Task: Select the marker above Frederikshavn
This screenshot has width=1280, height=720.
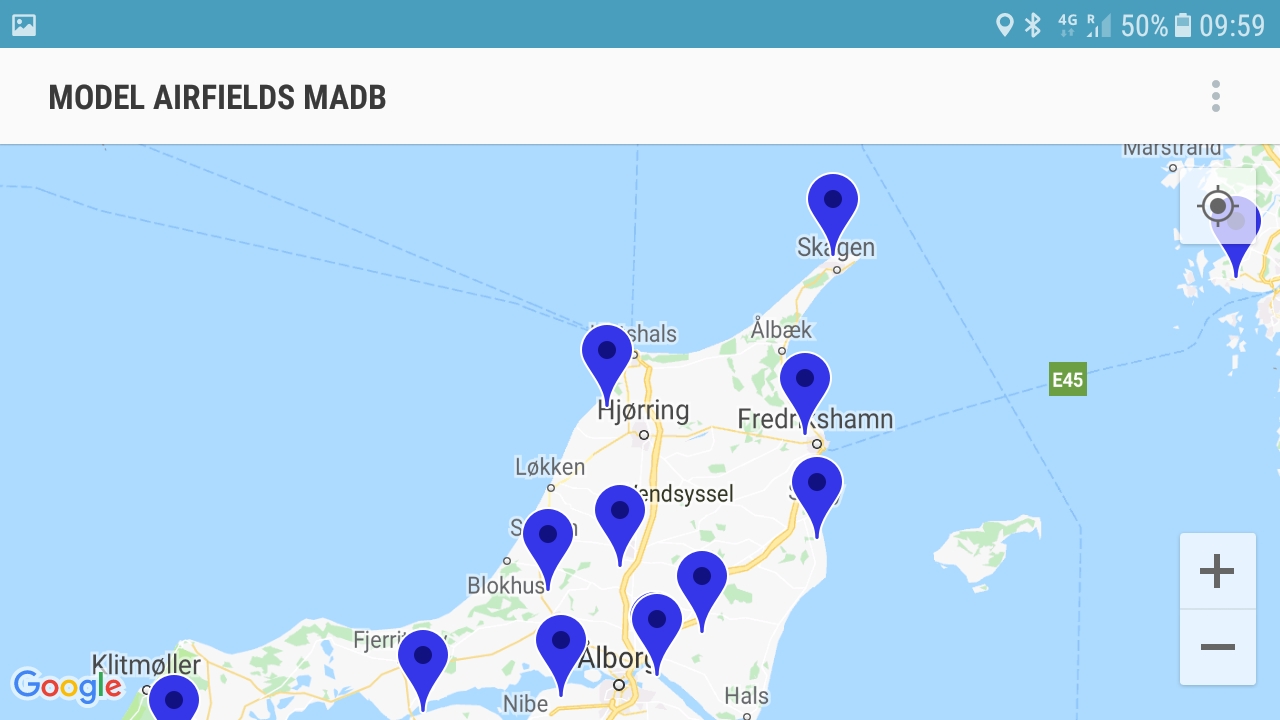Action: pos(805,392)
